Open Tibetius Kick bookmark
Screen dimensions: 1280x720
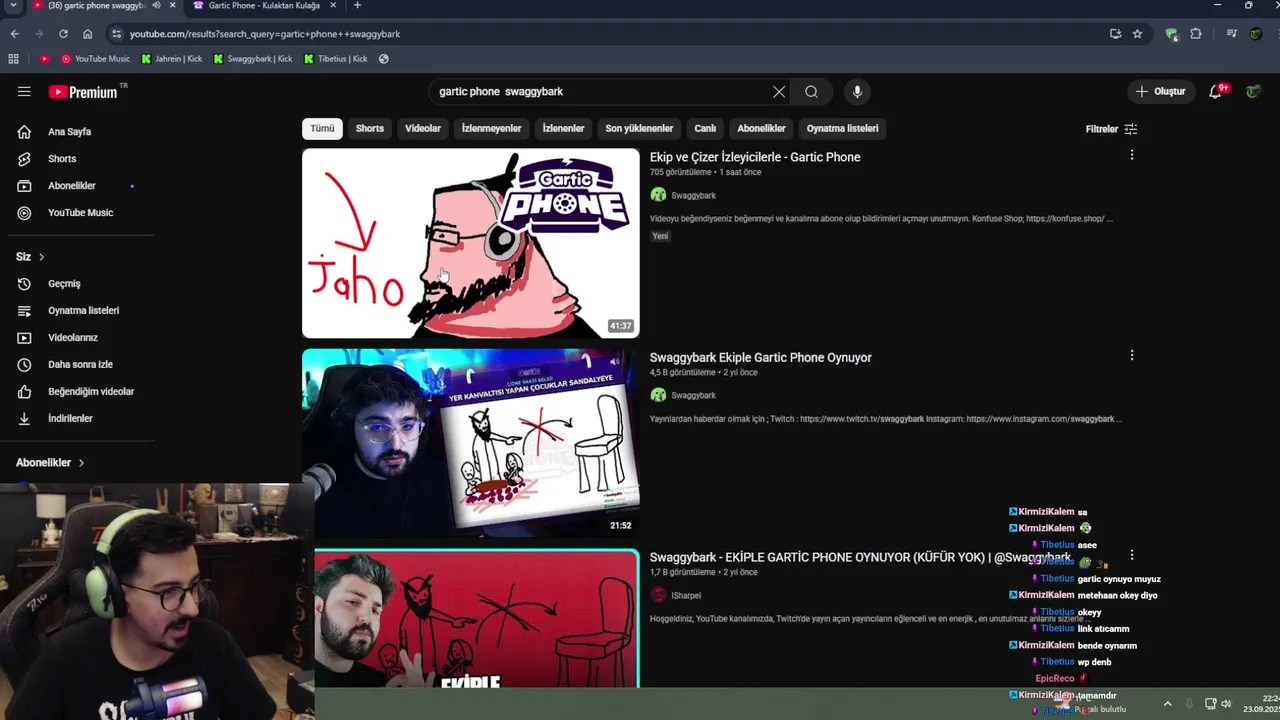click(336, 59)
